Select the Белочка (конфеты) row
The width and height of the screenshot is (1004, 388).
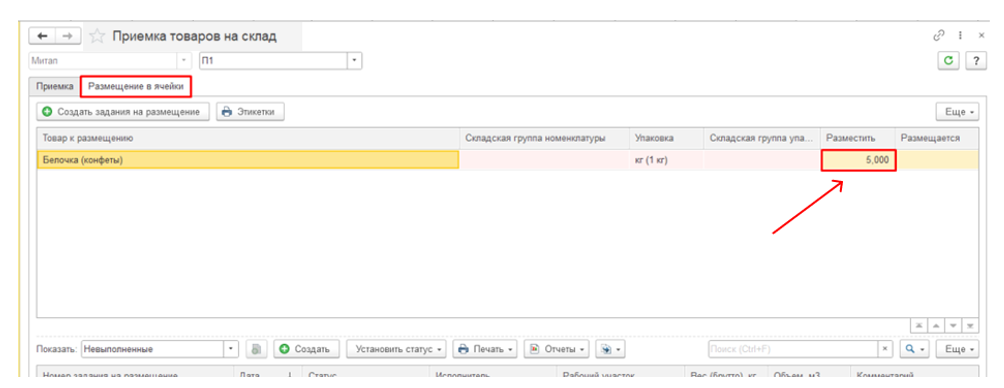point(248,160)
